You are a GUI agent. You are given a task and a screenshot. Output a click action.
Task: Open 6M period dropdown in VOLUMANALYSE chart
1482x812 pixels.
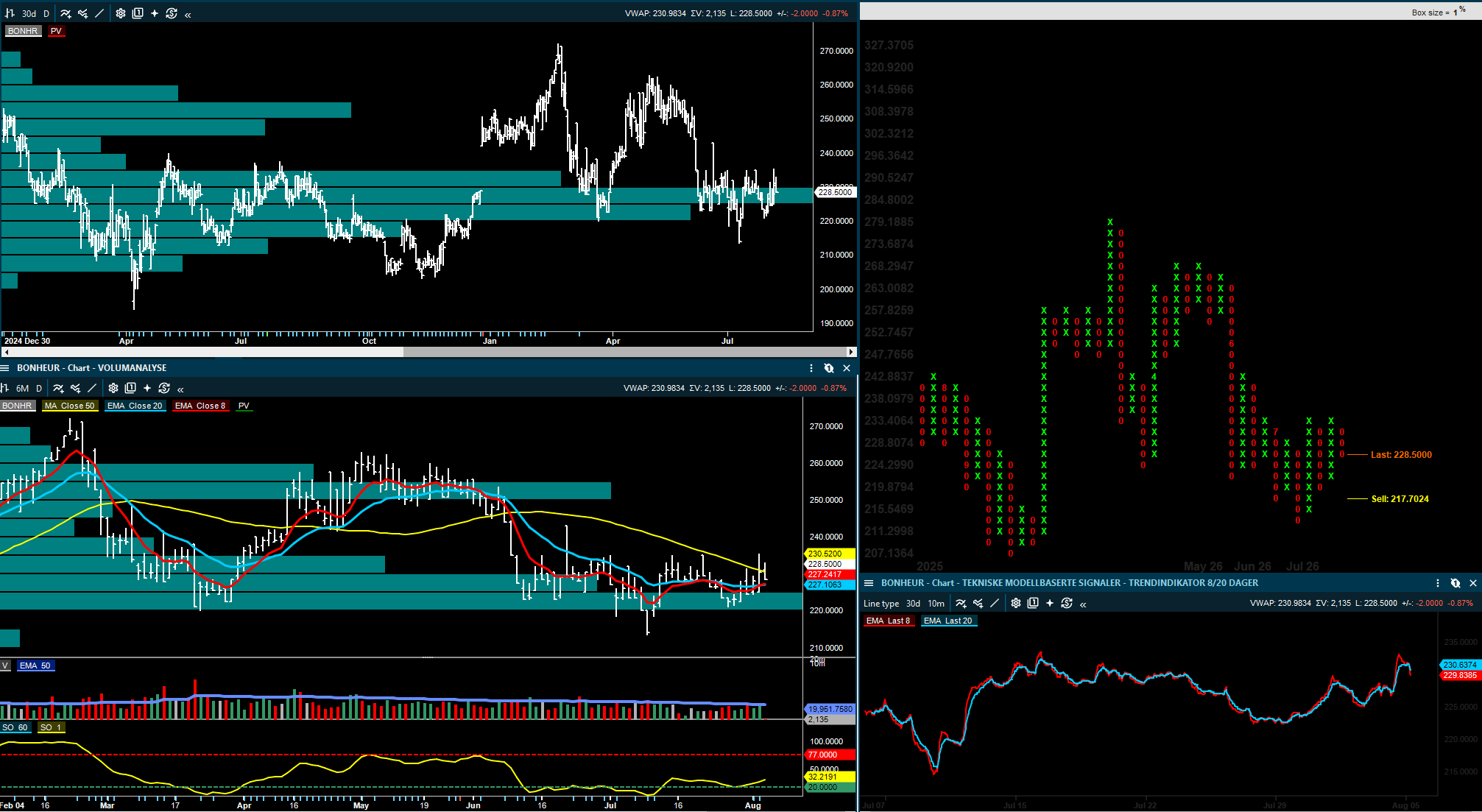coord(23,388)
